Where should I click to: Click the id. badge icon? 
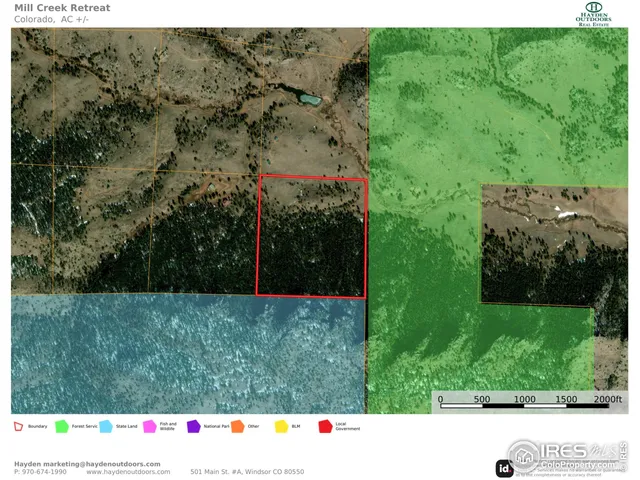pyautogui.click(x=505, y=467)
